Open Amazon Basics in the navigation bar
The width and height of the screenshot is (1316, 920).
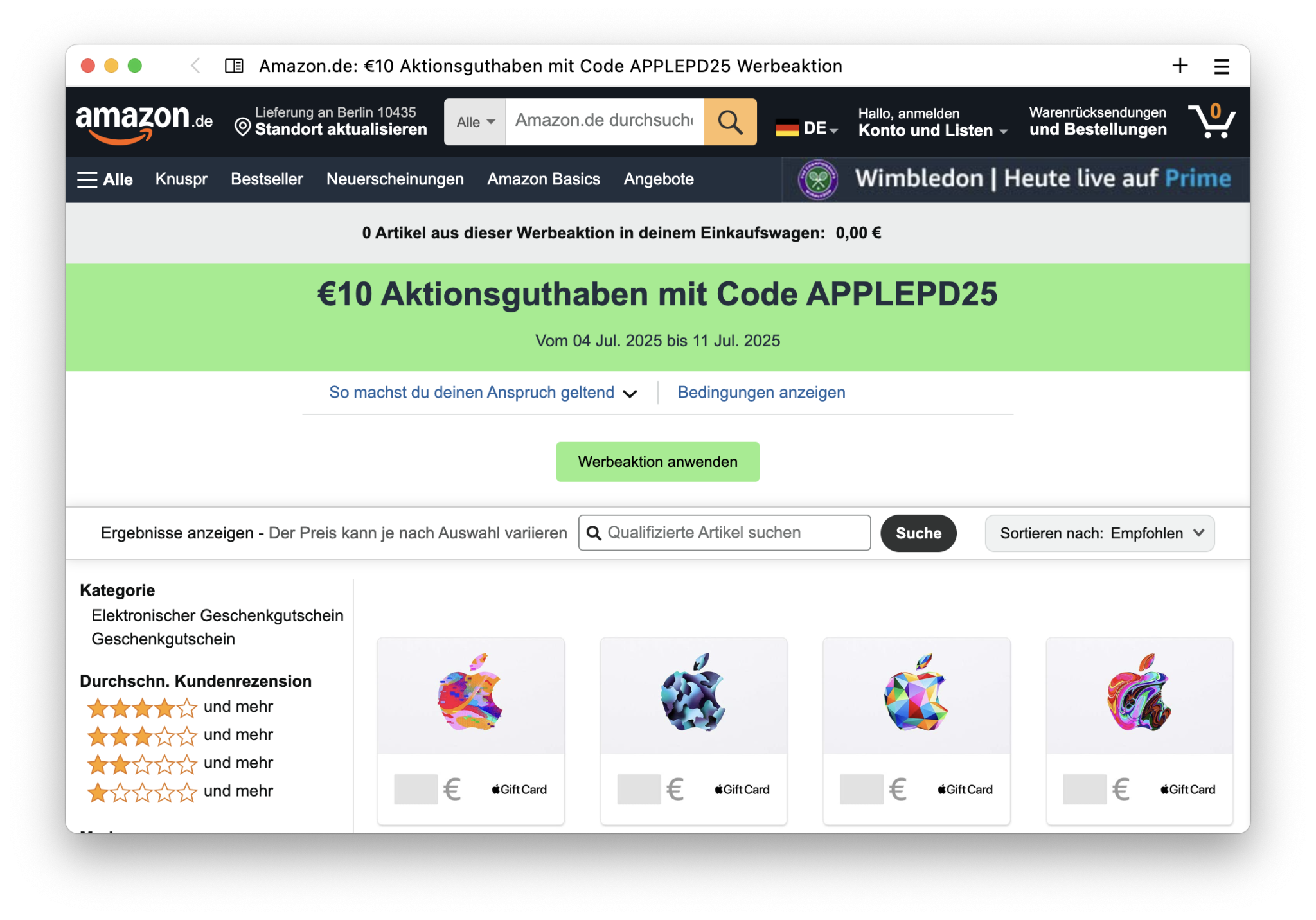(x=544, y=179)
